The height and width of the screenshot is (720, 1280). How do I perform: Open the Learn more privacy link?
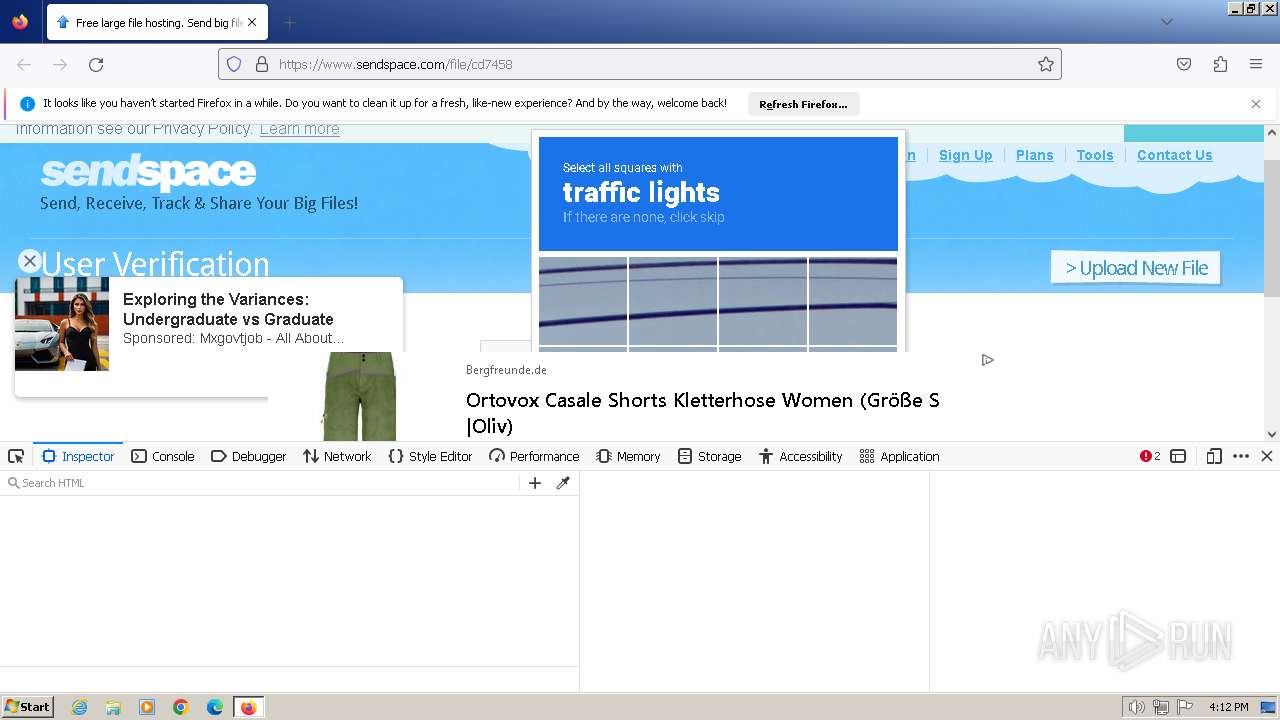click(299, 129)
